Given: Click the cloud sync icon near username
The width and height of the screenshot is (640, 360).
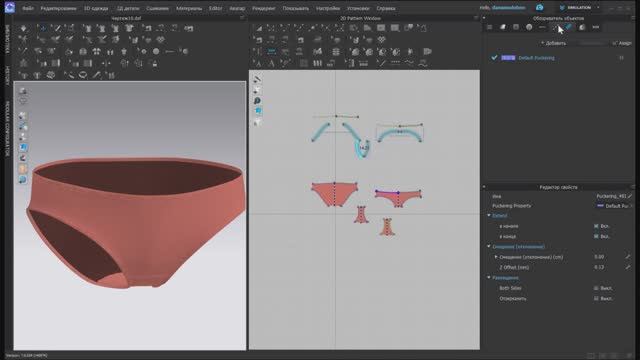Looking at the screenshot, I should pyautogui.click(x=540, y=7).
